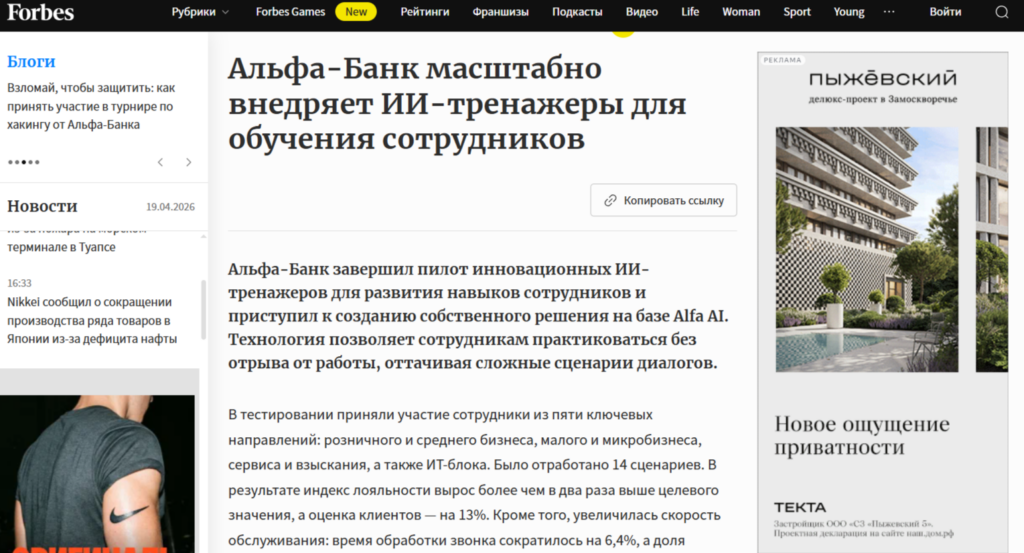Click Войти to sign in
This screenshot has width=1024, height=553.
click(945, 12)
